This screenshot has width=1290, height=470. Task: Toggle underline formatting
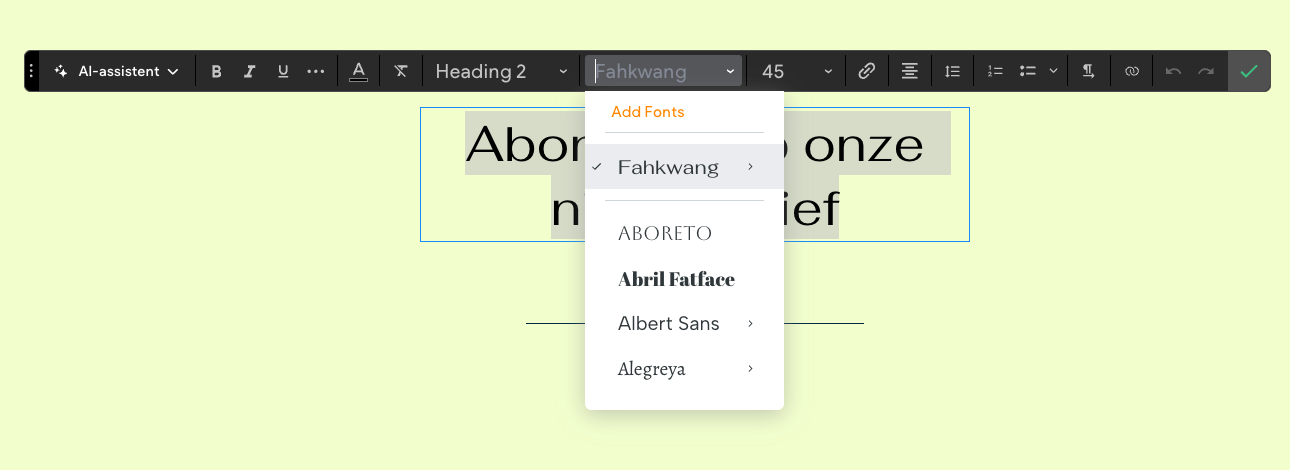[x=283, y=71]
